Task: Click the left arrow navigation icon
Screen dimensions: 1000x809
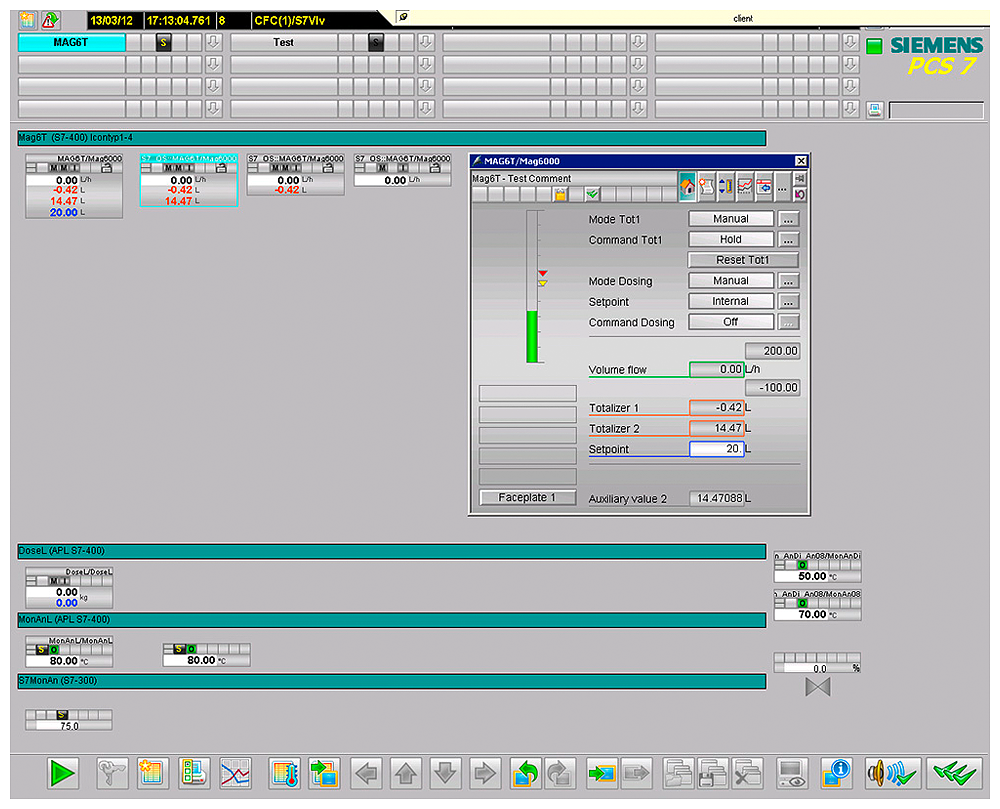Action: pos(367,773)
